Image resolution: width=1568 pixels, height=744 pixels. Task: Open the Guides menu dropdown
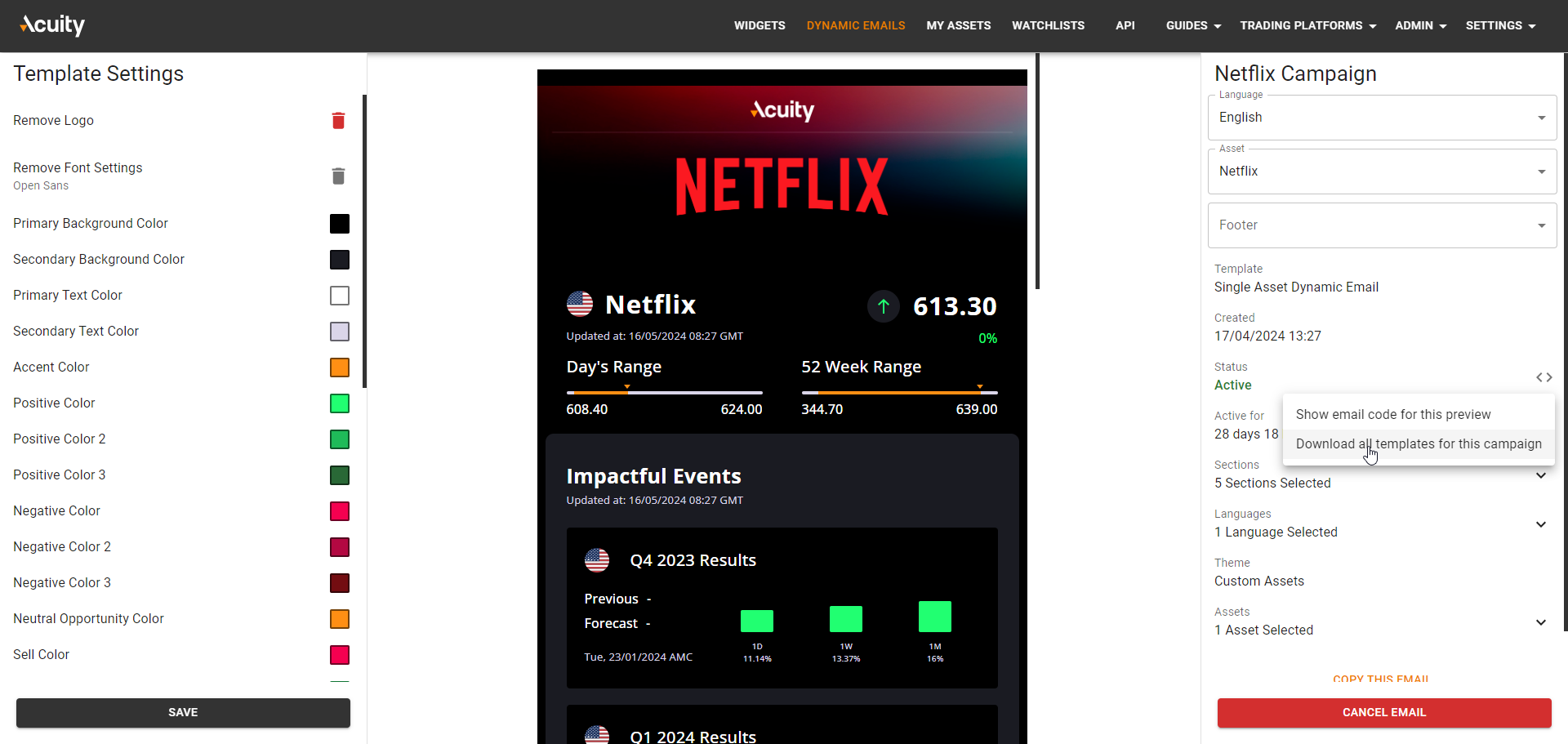point(1193,26)
